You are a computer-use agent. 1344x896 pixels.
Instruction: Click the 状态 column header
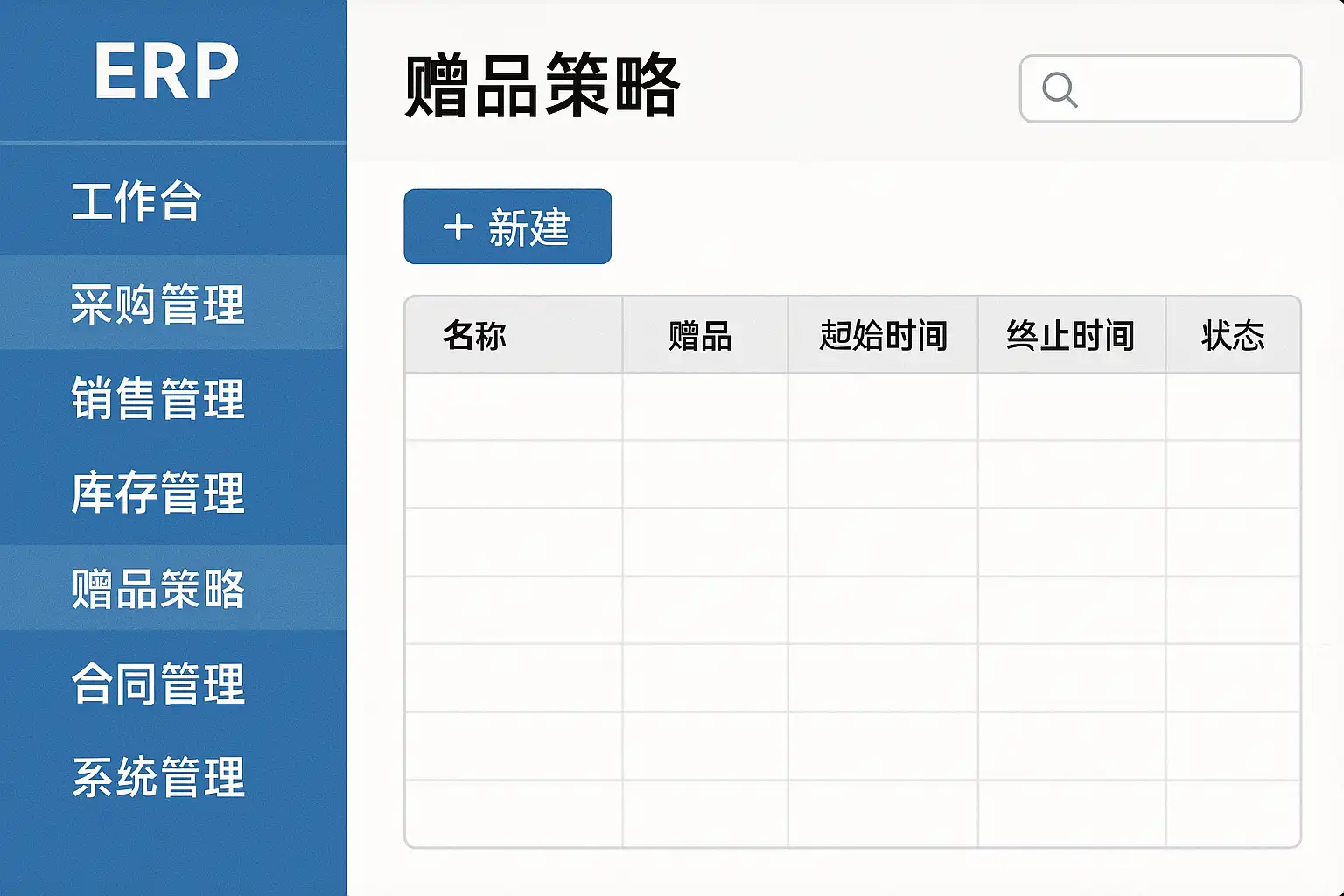(x=1234, y=336)
